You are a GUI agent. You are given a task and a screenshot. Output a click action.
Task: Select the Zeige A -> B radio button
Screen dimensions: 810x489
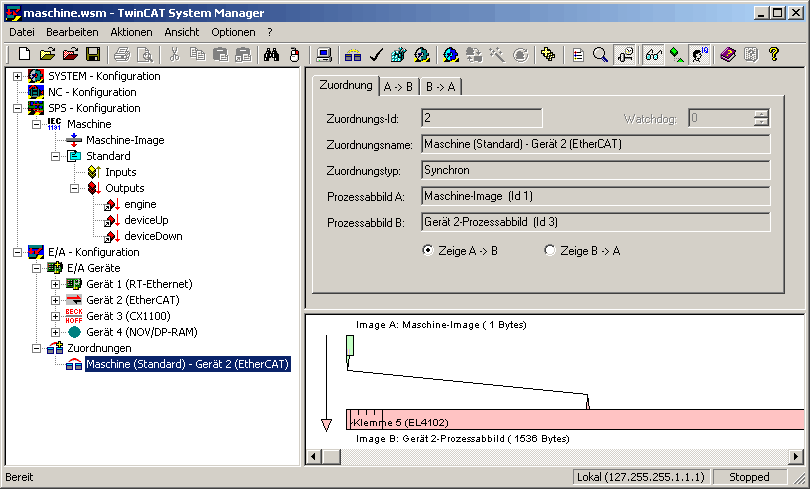(428, 250)
